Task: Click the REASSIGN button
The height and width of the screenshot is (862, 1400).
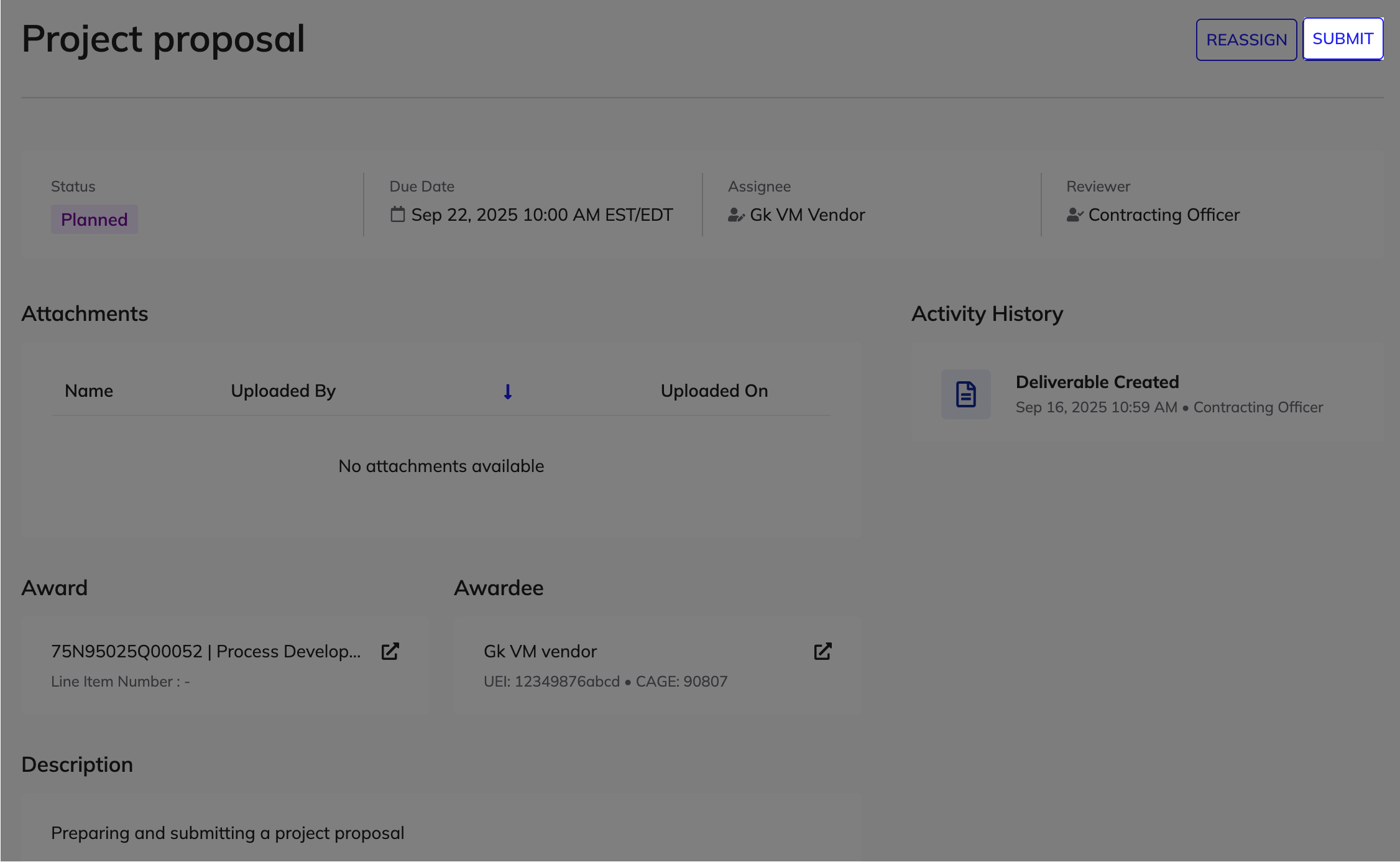Action: coord(1246,40)
